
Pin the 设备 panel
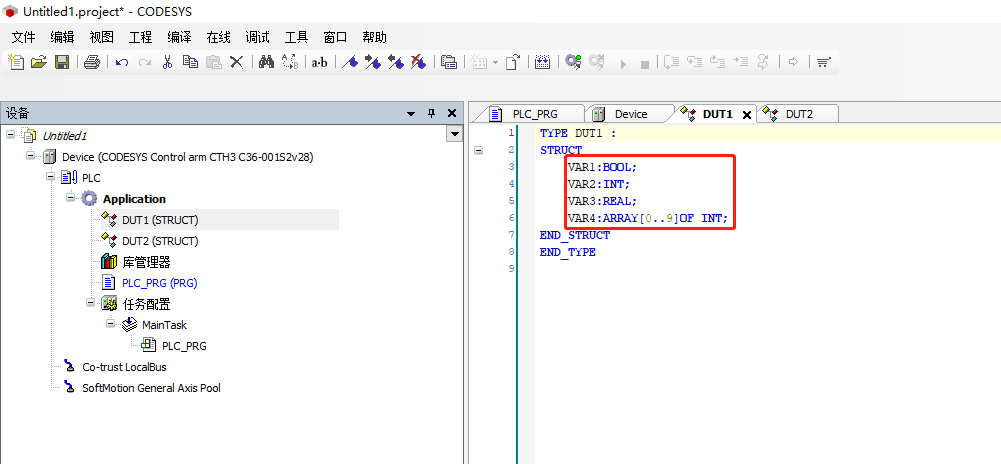click(432, 114)
